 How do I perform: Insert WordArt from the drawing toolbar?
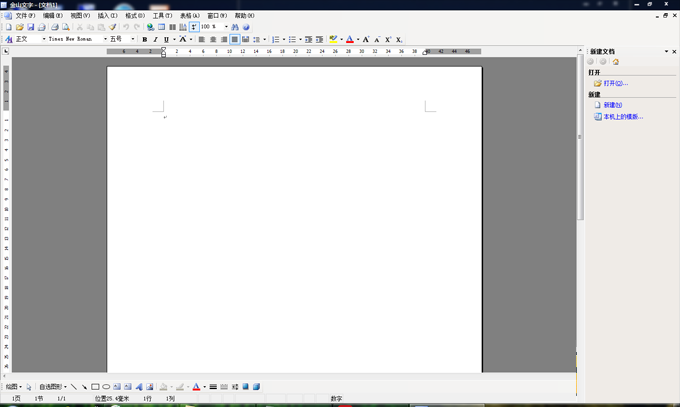click(x=139, y=387)
